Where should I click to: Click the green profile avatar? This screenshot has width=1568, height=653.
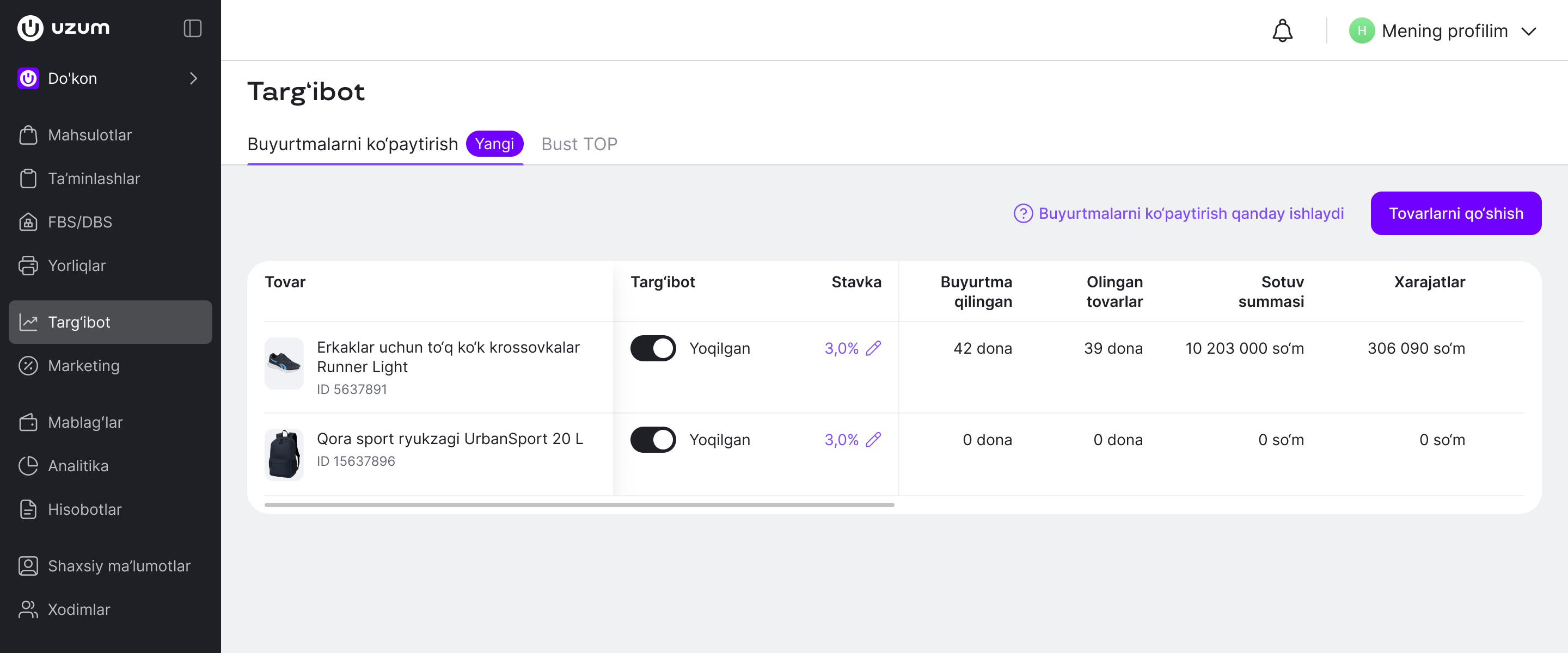coord(1361,30)
